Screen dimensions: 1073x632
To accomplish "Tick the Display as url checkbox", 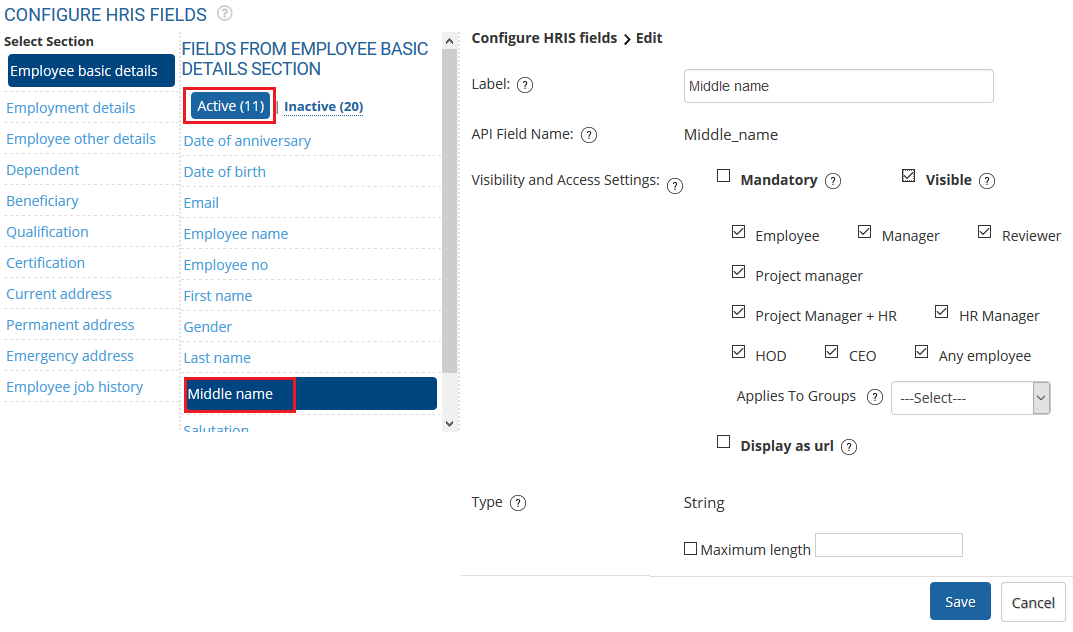I will tap(724, 442).
